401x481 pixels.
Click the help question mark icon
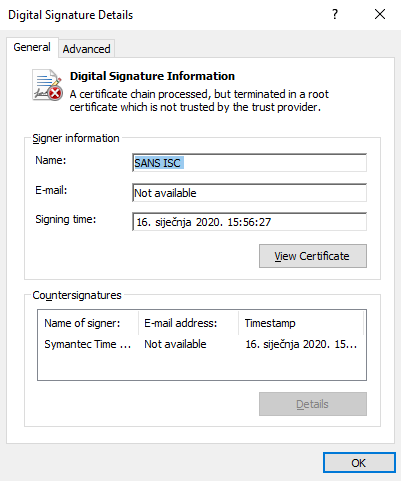[335, 14]
